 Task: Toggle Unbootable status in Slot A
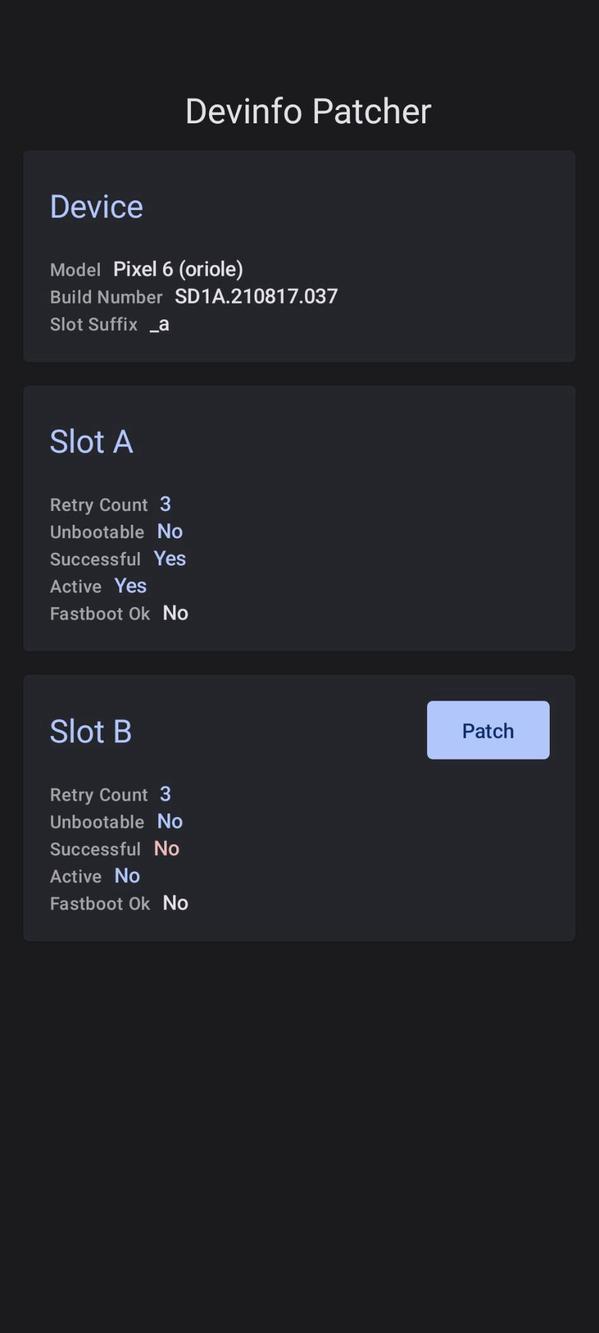[169, 531]
